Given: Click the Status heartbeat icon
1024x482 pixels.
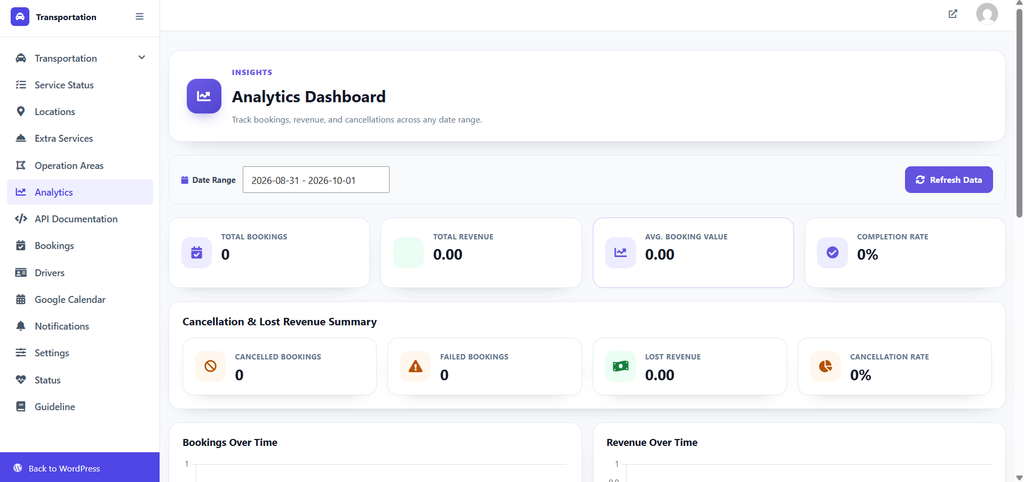Looking at the screenshot, I should tap(21, 379).
